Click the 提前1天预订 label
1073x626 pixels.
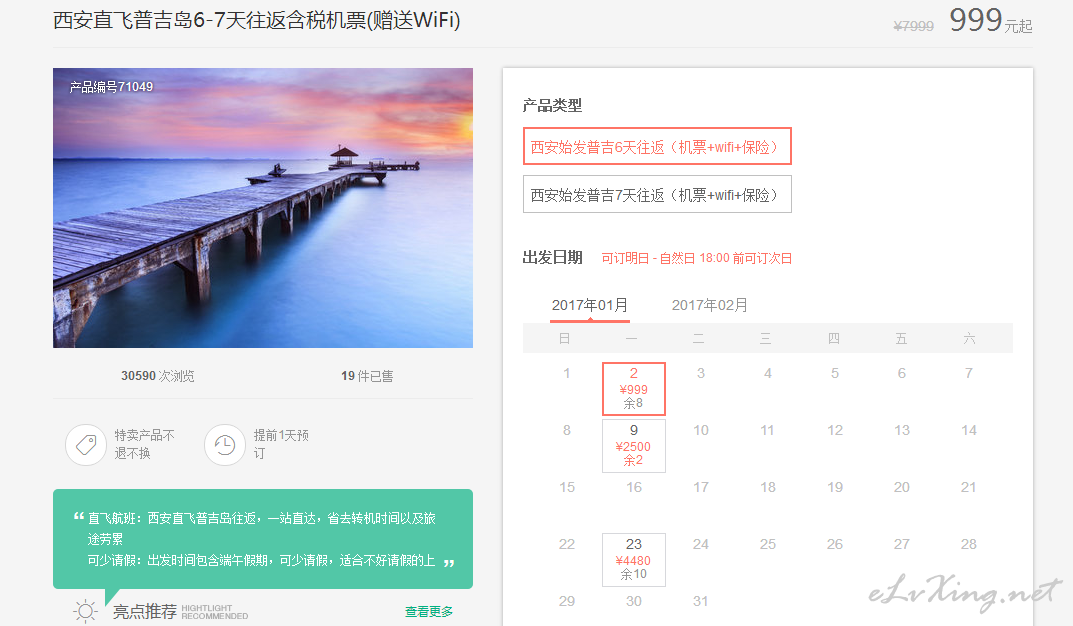281,444
